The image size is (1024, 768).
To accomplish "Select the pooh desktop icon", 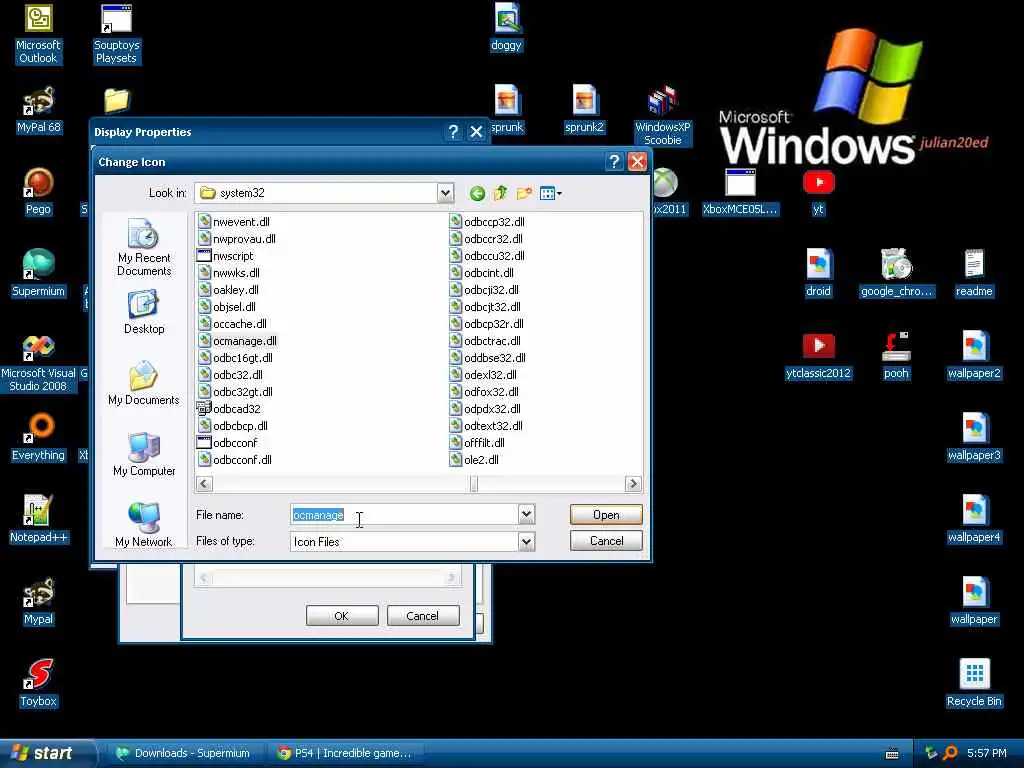I will pos(896,356).
